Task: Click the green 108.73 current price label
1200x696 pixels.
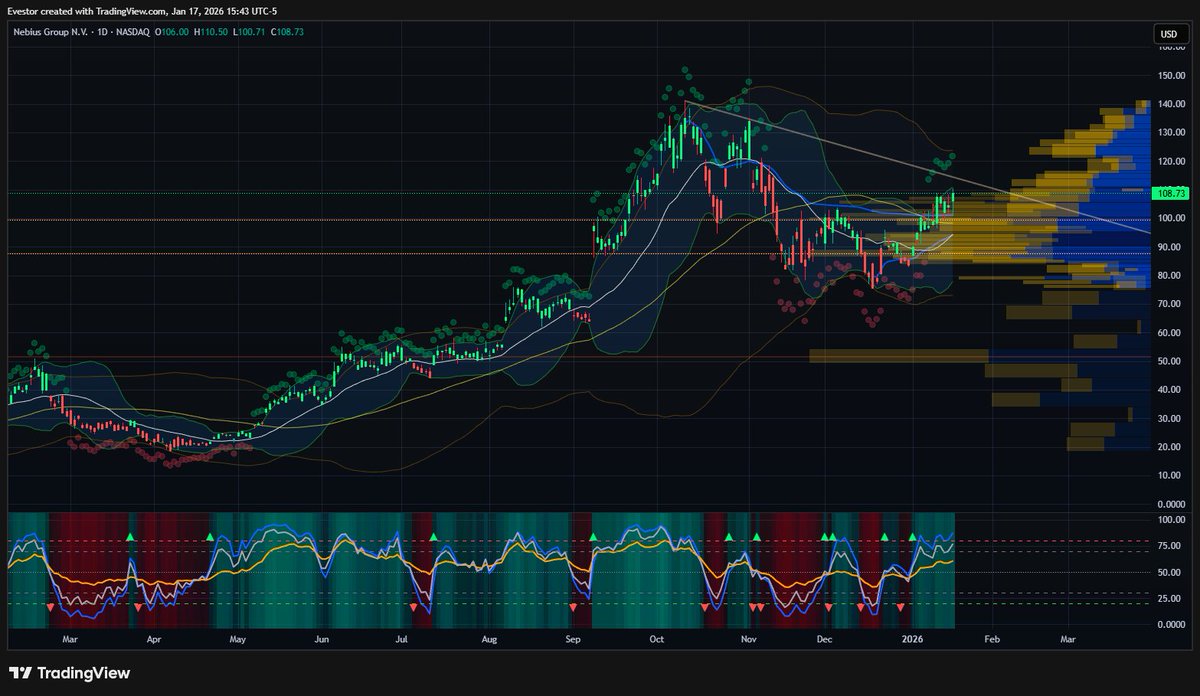Action: pyautogui.click(x=1171, y=193)
